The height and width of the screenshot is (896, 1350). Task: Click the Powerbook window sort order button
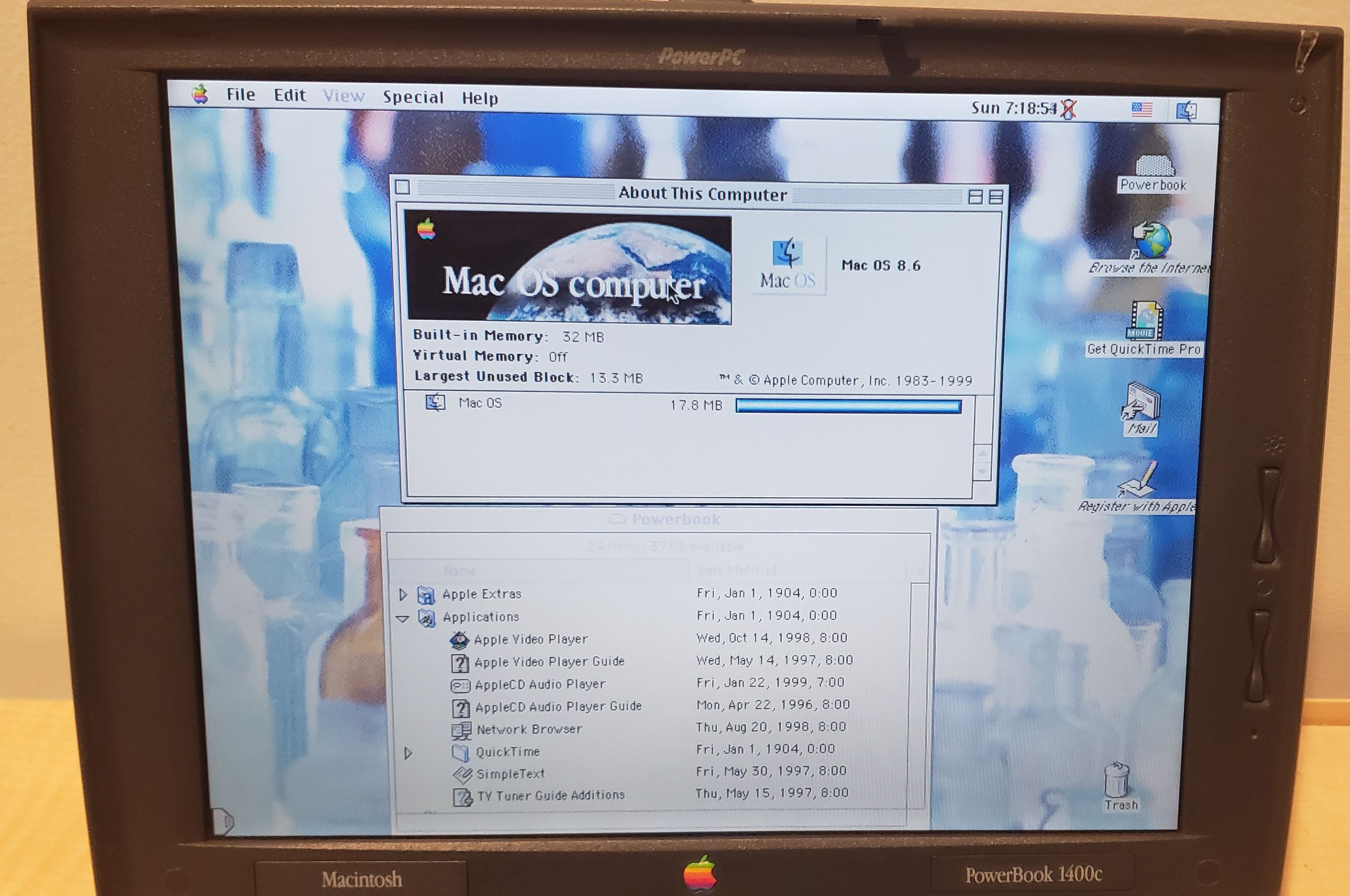[x=920, y=571]
